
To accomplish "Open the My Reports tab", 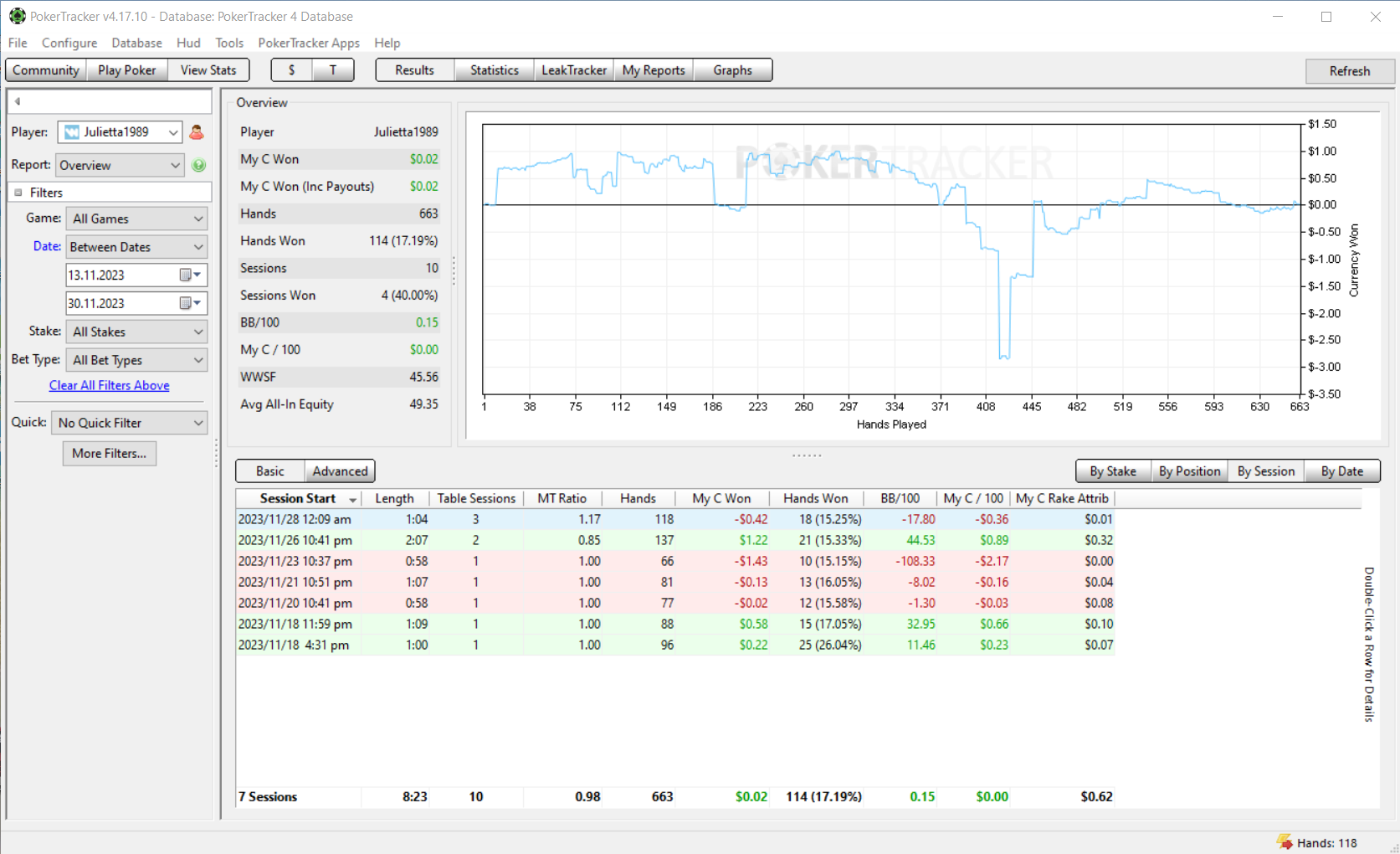I will tap(654, 70).
